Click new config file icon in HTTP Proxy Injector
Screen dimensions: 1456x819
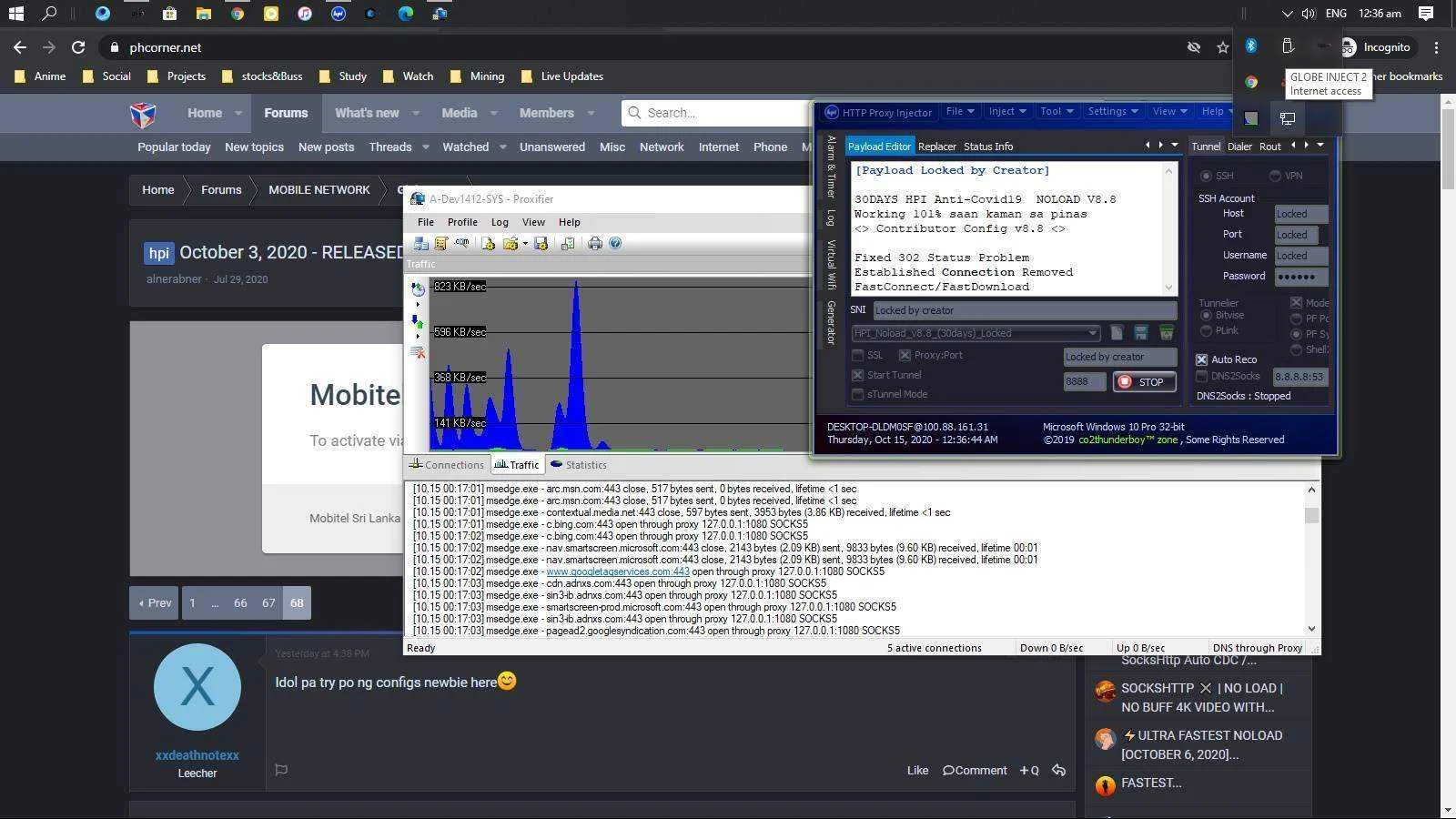point(1117,333)
